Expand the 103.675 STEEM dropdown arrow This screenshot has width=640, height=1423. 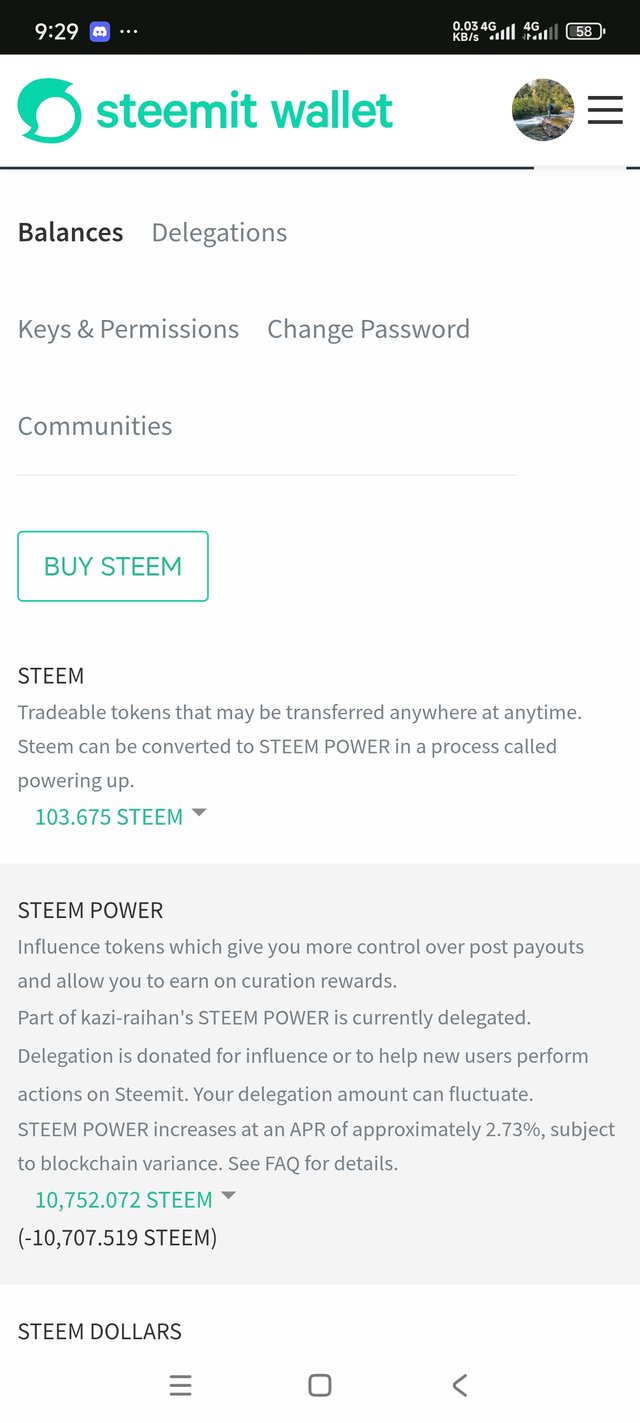click(199, 813)
